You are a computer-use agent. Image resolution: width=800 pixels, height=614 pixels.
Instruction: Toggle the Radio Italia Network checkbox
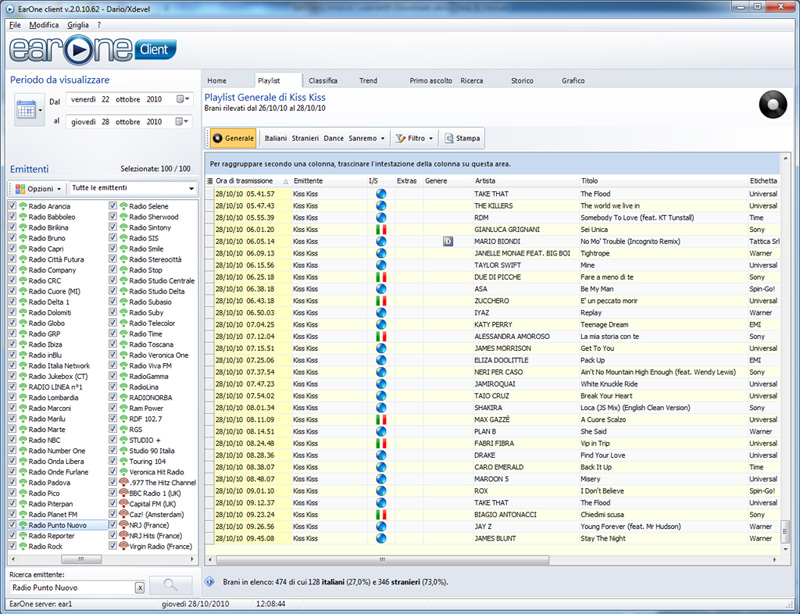[x=12, y=365]
